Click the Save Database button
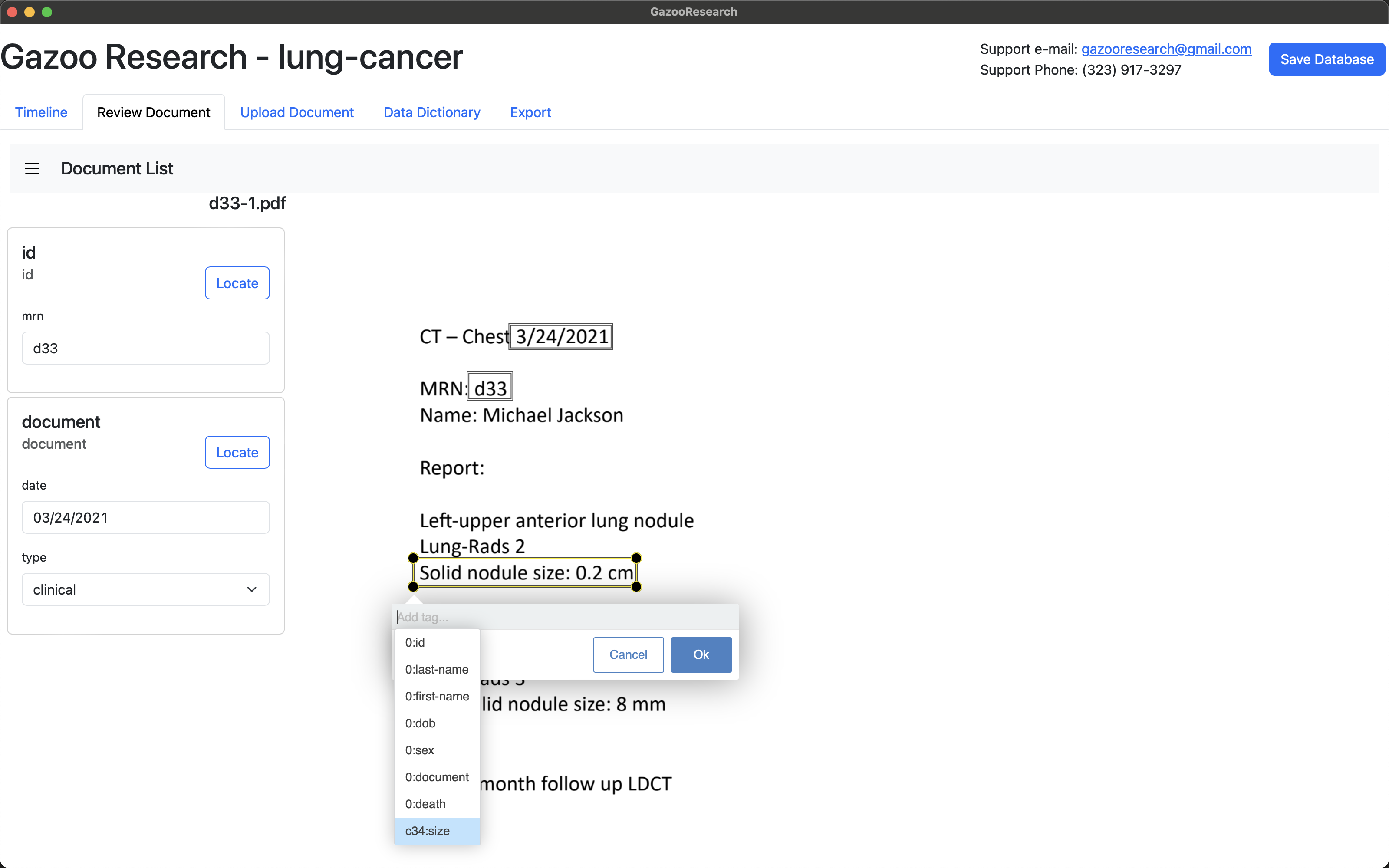 1326,59
